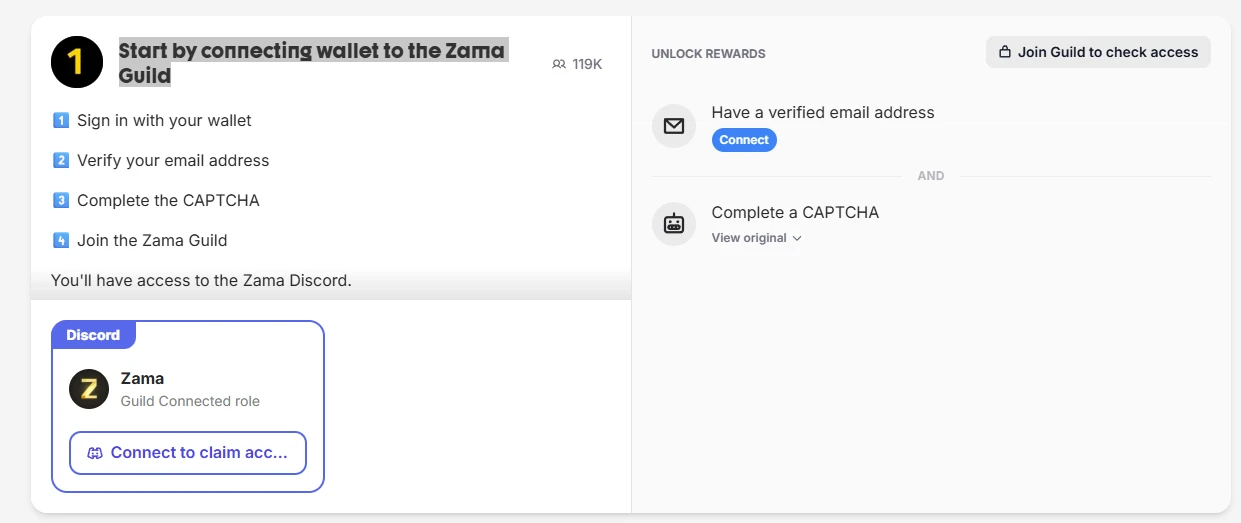This screenshot has height=523, width=1241.
Task: Select the Discord tab label on card
Action: (93, 335)
